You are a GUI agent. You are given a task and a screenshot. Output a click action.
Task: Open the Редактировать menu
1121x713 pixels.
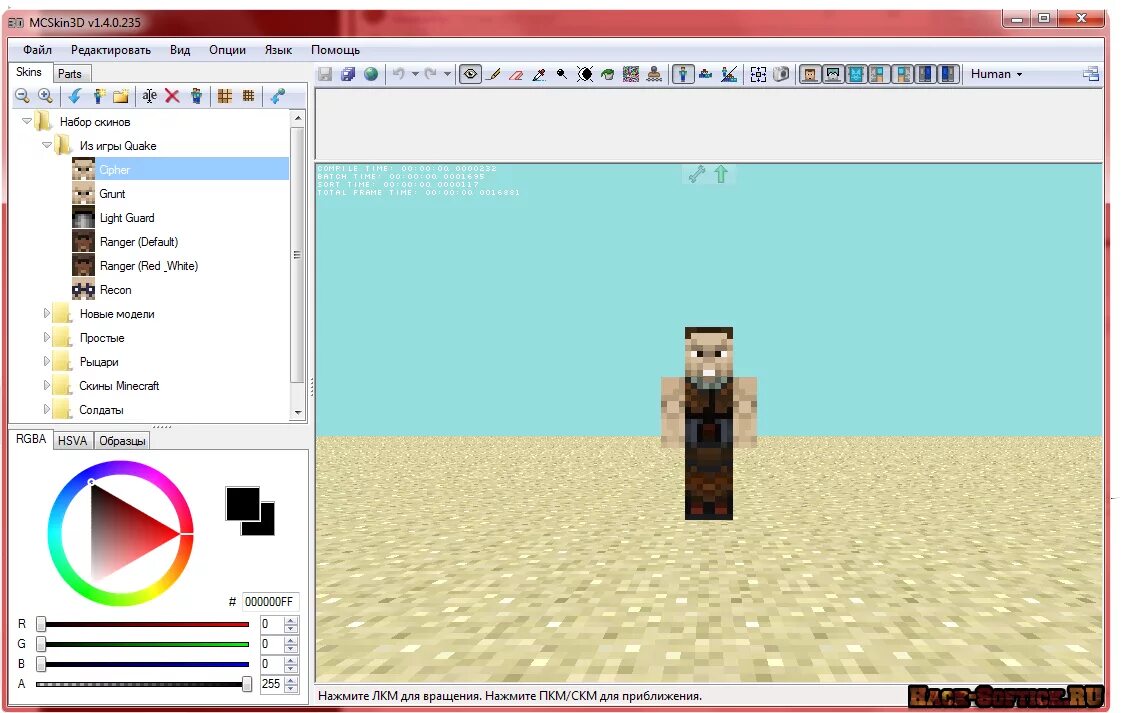pyautogui.click(x=111, y=50)
